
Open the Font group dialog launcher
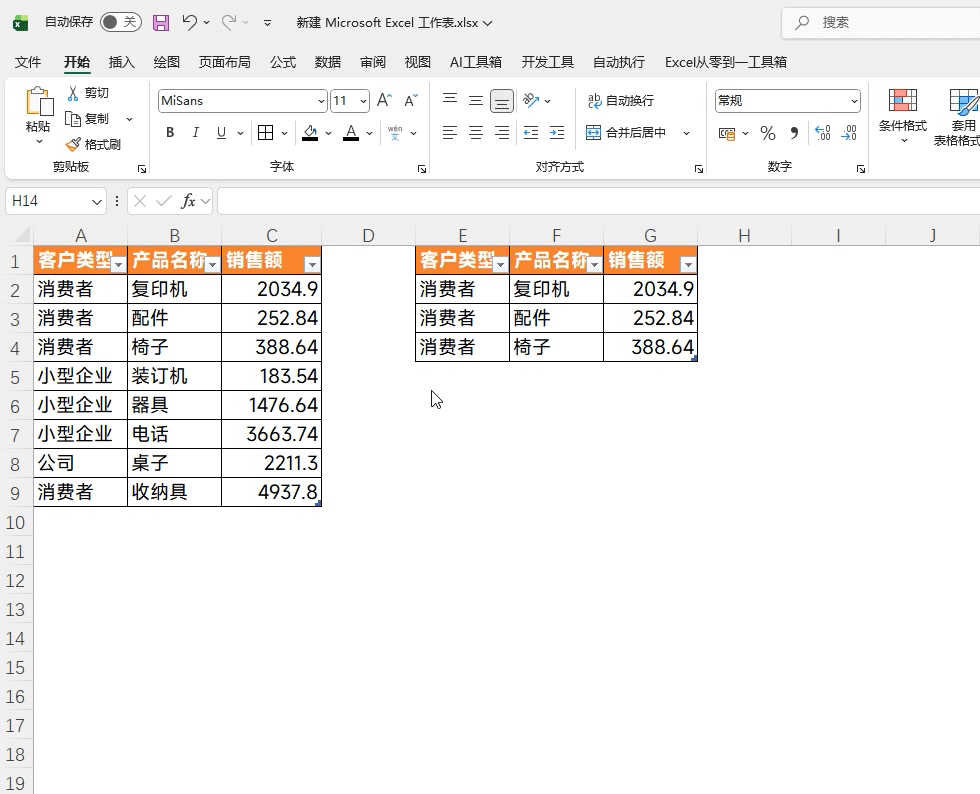point(422,169)
